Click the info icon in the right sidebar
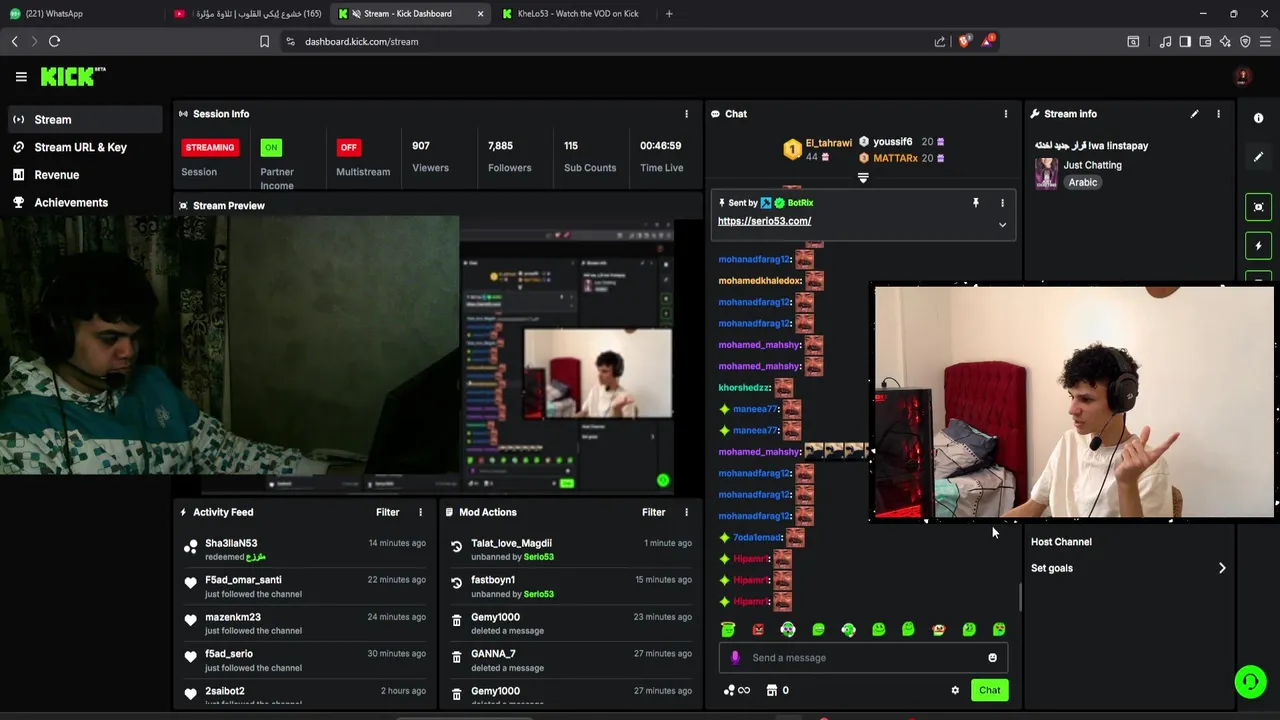The width and height of the screenshot is (1280, 720). [x=1258, y=118]
